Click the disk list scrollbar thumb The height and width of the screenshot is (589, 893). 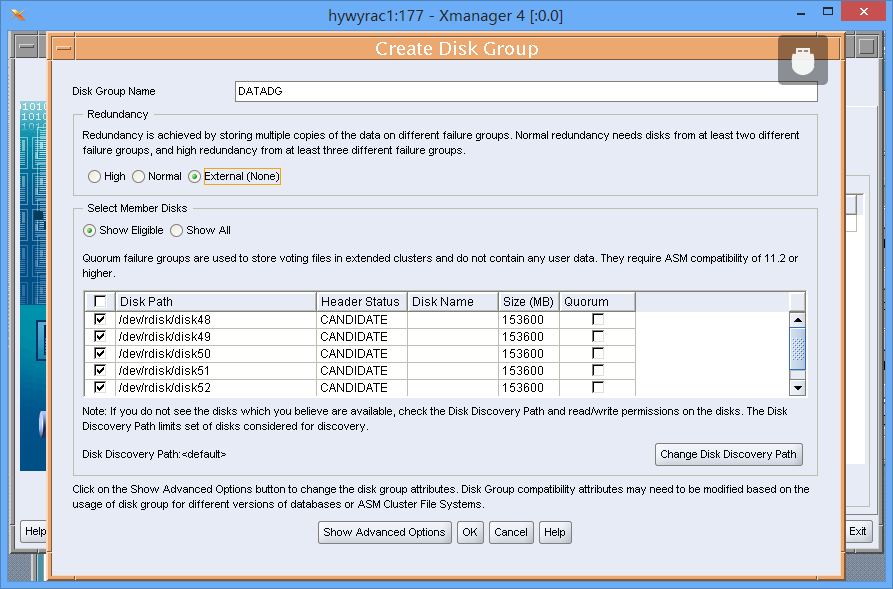click(798, 349)
